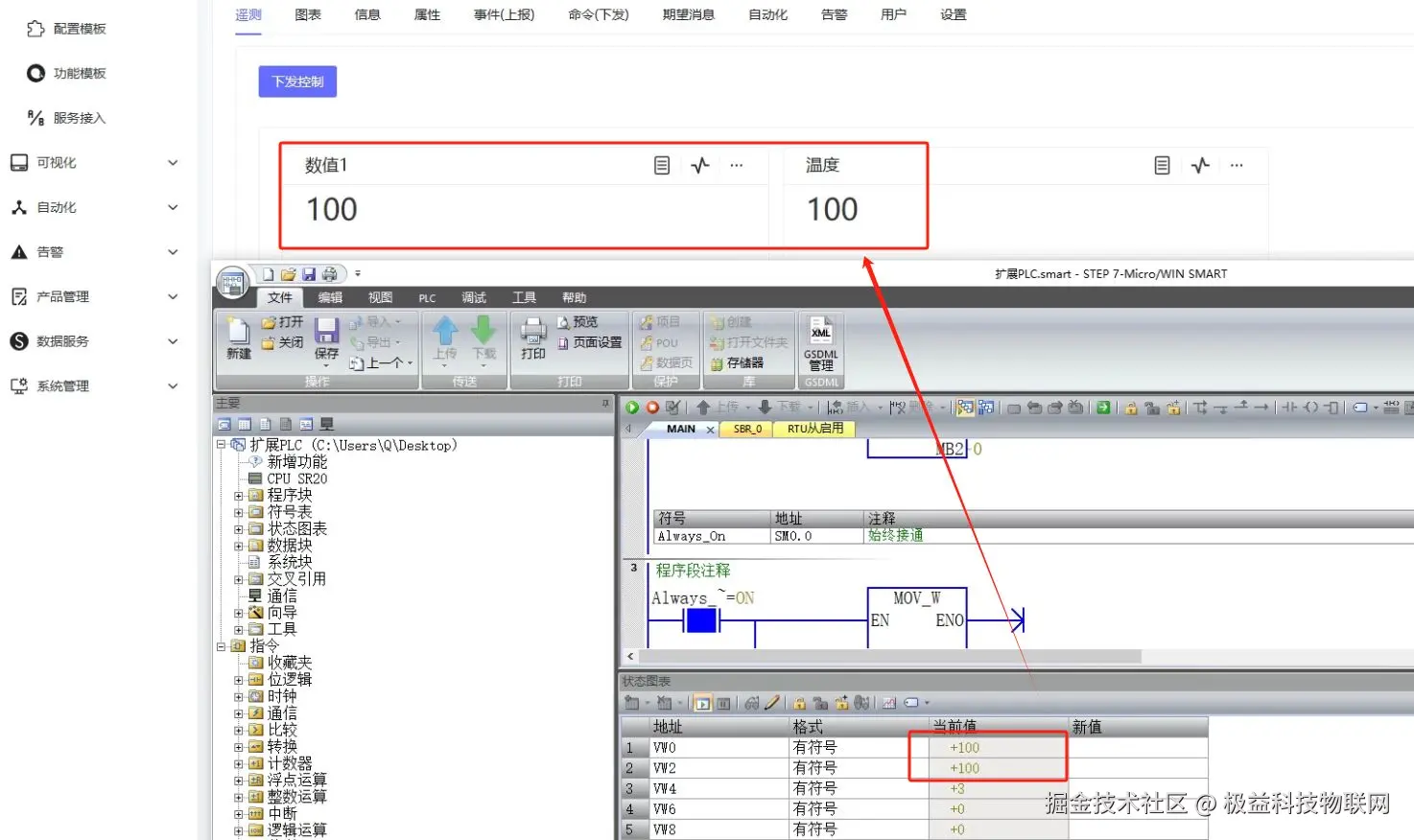
Task: Click the 存储器 memory card icon
Action: pos(717,363)
